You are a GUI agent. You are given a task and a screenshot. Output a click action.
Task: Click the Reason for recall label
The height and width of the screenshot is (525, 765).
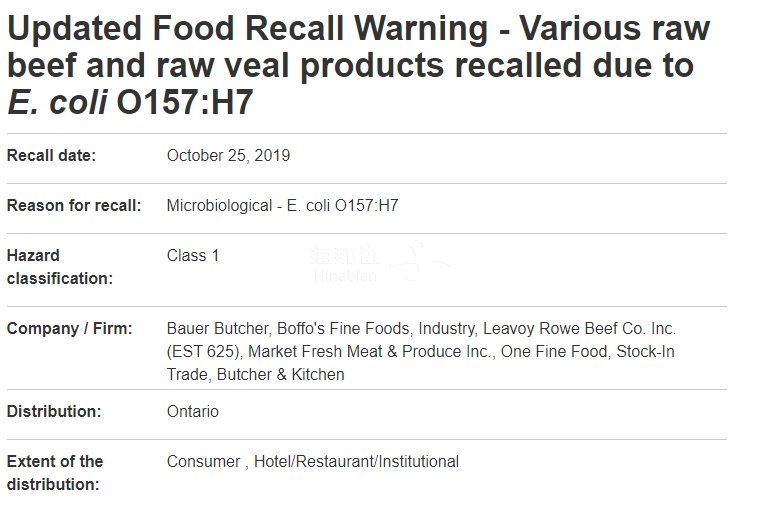pyautogui.click(x=74, y=205)
